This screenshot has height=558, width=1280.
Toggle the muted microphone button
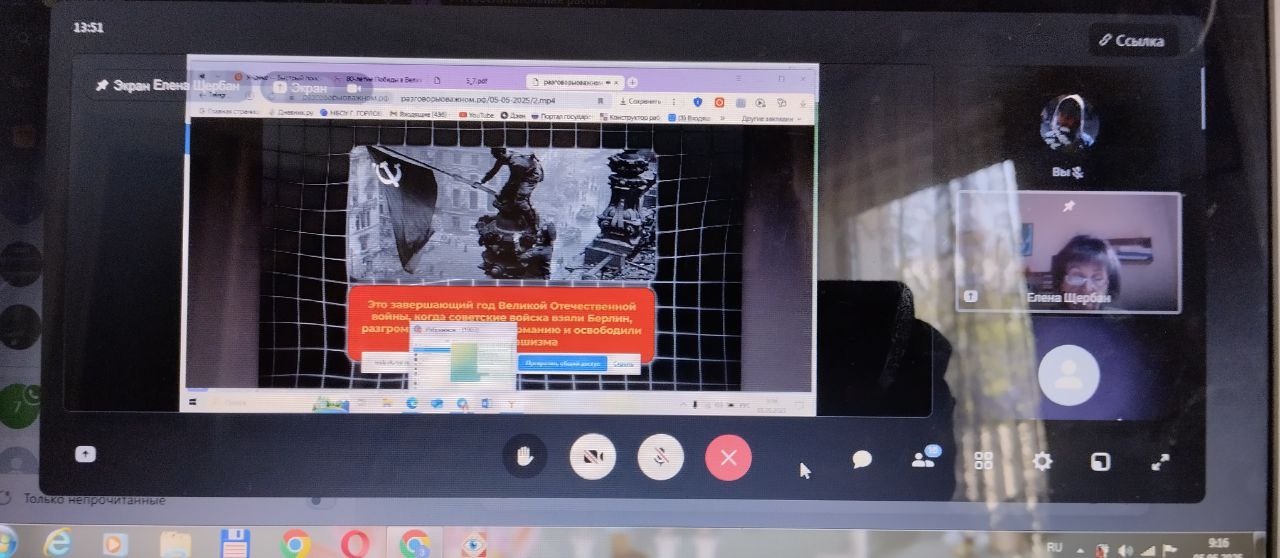pos(660,457)
